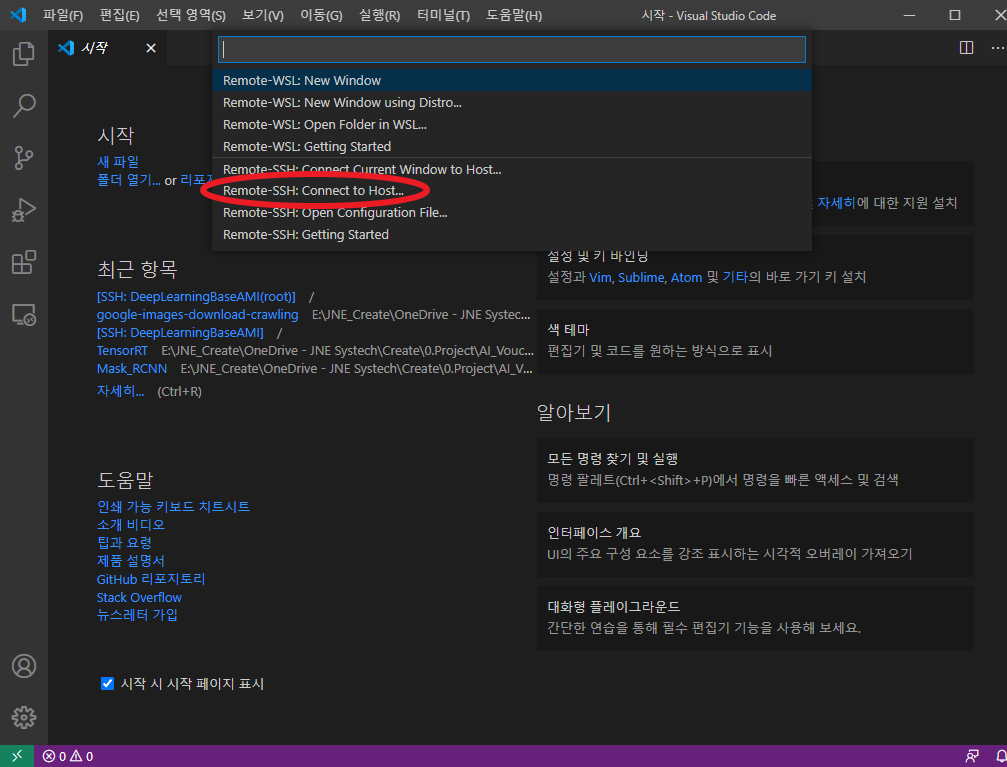This screenshot has height=767, width=1007.
Task: Open 대화형 플레이그라운드 card
Action: (755, 618)
